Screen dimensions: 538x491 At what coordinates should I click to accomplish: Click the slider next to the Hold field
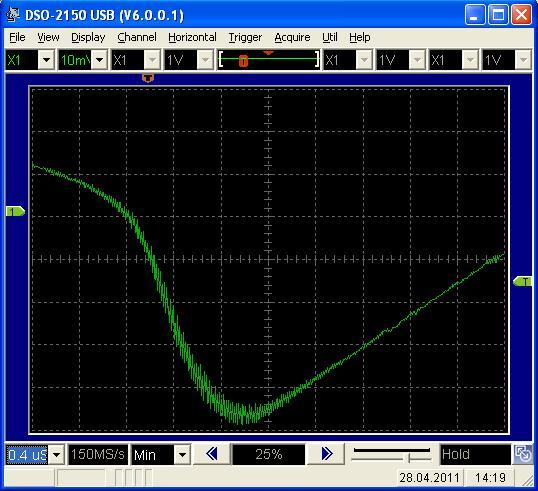[x=391, y=454]
